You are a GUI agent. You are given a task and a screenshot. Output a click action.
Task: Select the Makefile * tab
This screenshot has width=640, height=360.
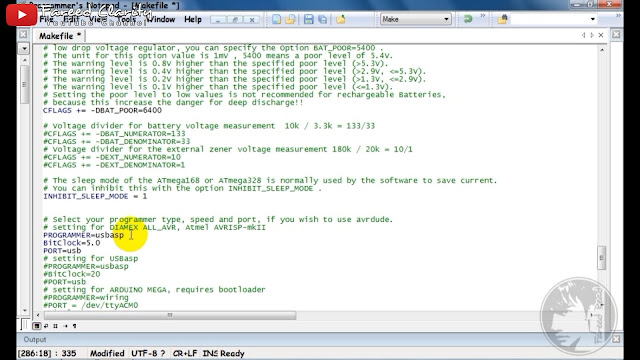pos(60,36)
